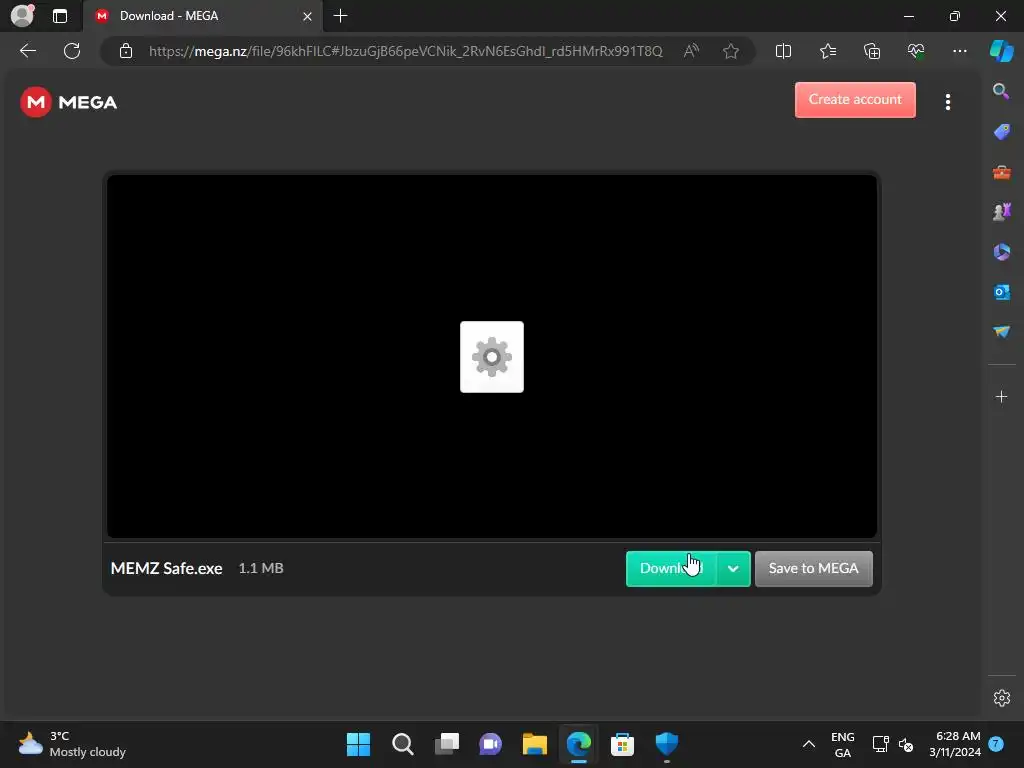Image resolution: width=1024 pixels, height=768 pixels.
Task: Open Edge sidebar Search
Action: (x=1001, y=91)
